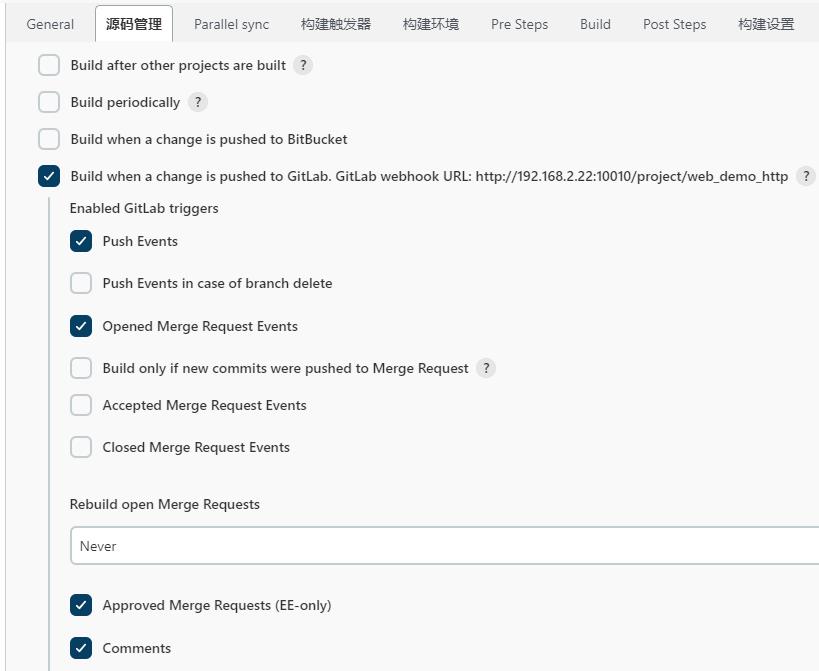Click the Comments label text
Image resolution: width=819 pixels, height=671 pixels.
(x=137, y=648)
